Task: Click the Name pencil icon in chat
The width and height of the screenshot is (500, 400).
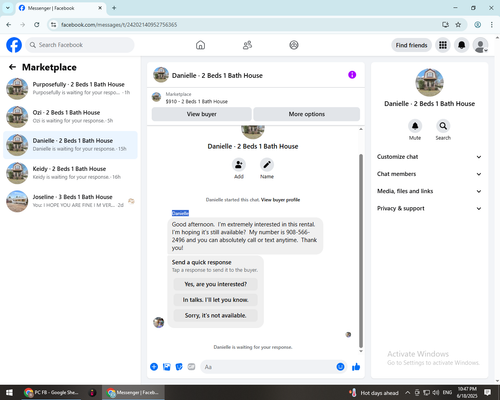Action: (267, 164)
